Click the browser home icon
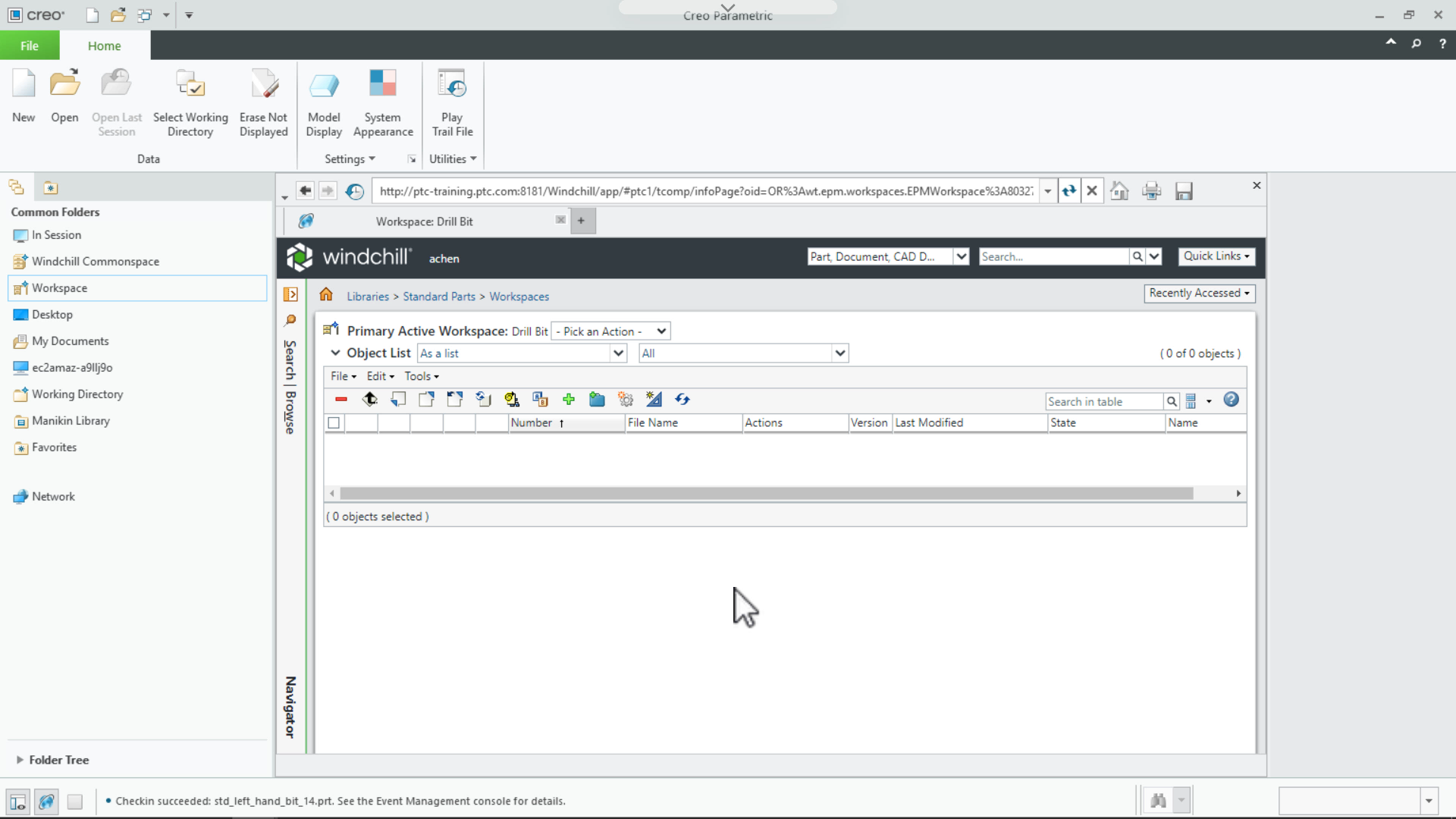This screenshot has height=819, width=1456. click(x=1119, y=191)
